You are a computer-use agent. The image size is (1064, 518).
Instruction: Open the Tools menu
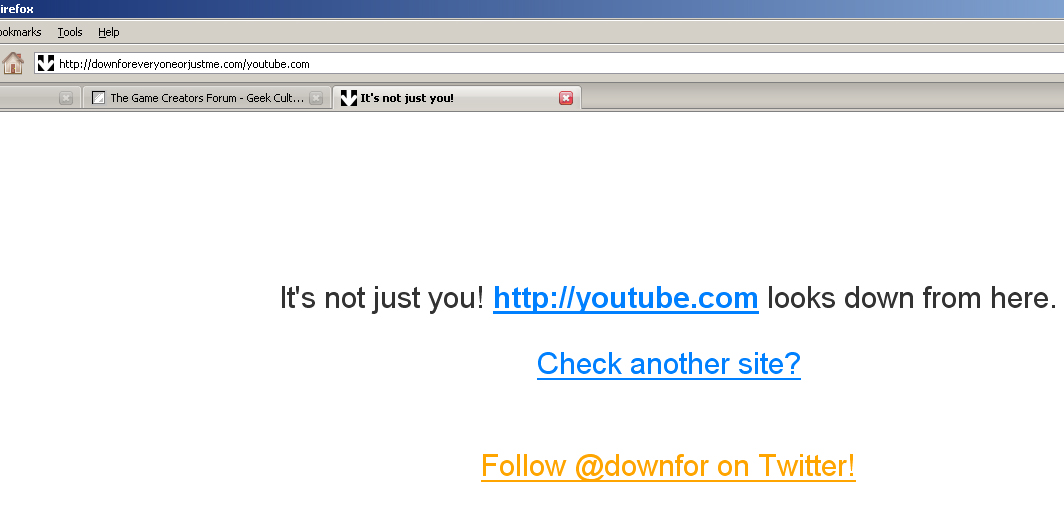70,32
